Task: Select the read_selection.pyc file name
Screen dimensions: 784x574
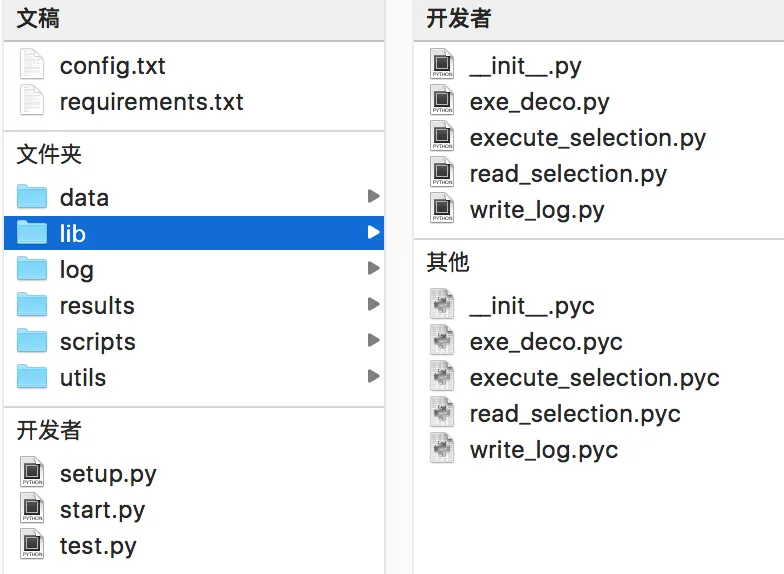Action: click(575, 414)
